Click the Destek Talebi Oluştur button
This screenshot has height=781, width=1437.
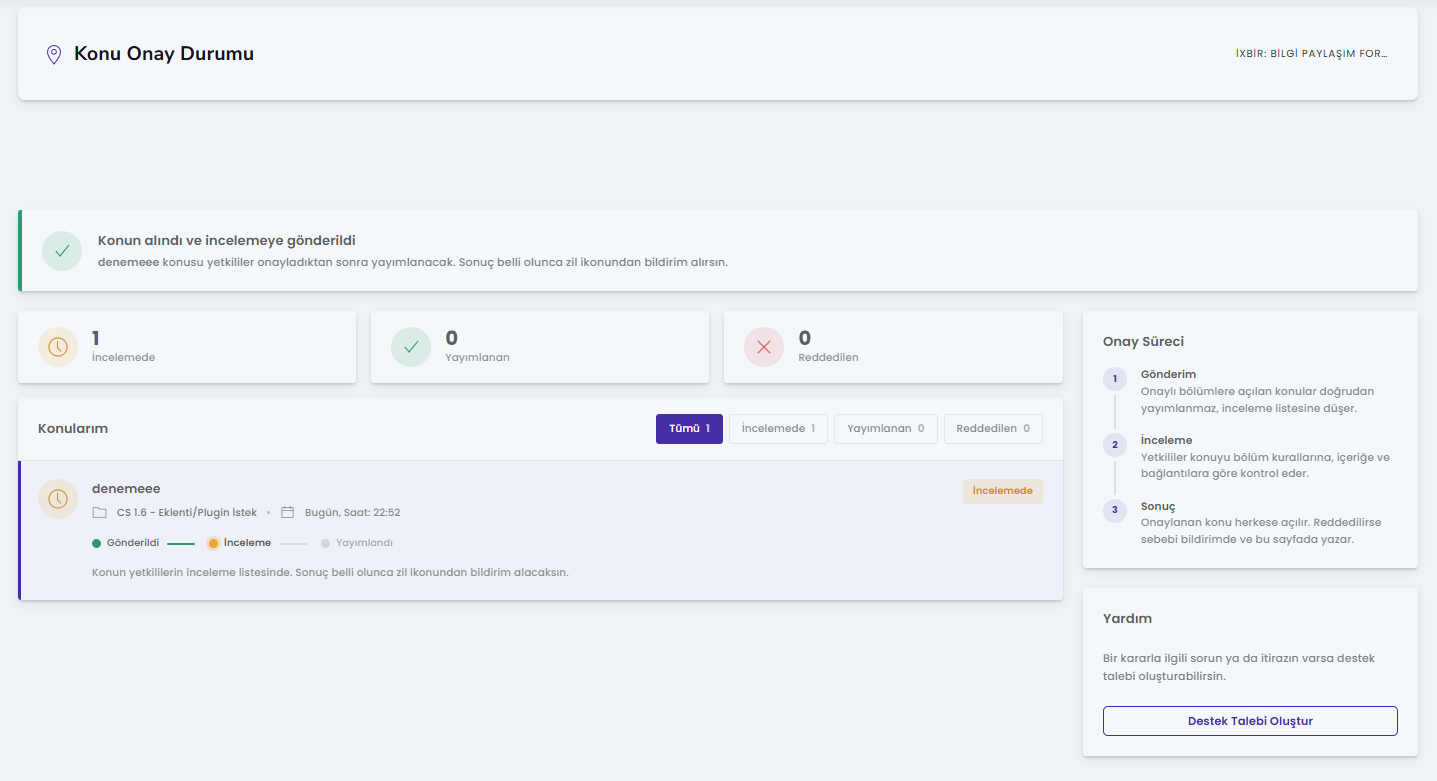1250,721
